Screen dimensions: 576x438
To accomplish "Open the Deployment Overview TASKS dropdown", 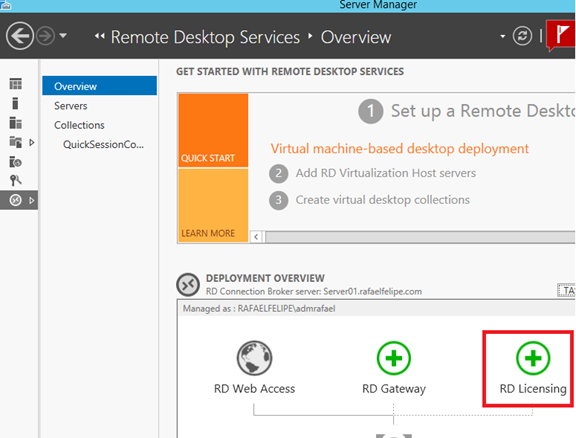I will tap(566, 290).
